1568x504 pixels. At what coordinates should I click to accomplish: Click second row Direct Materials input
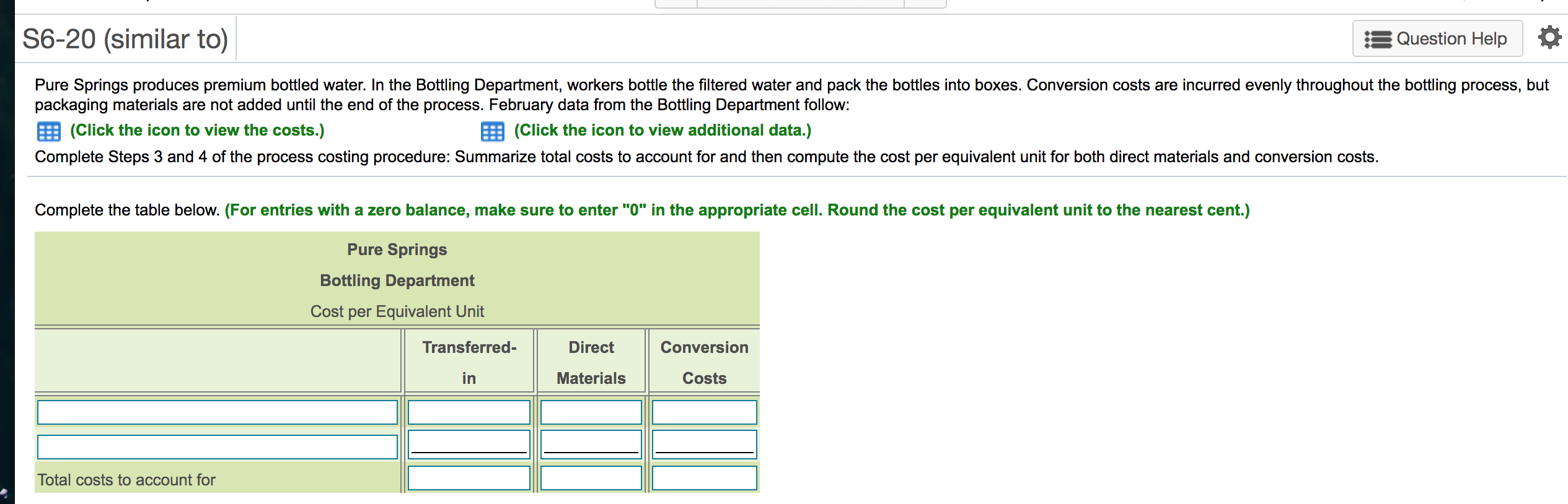pos(591,445)
